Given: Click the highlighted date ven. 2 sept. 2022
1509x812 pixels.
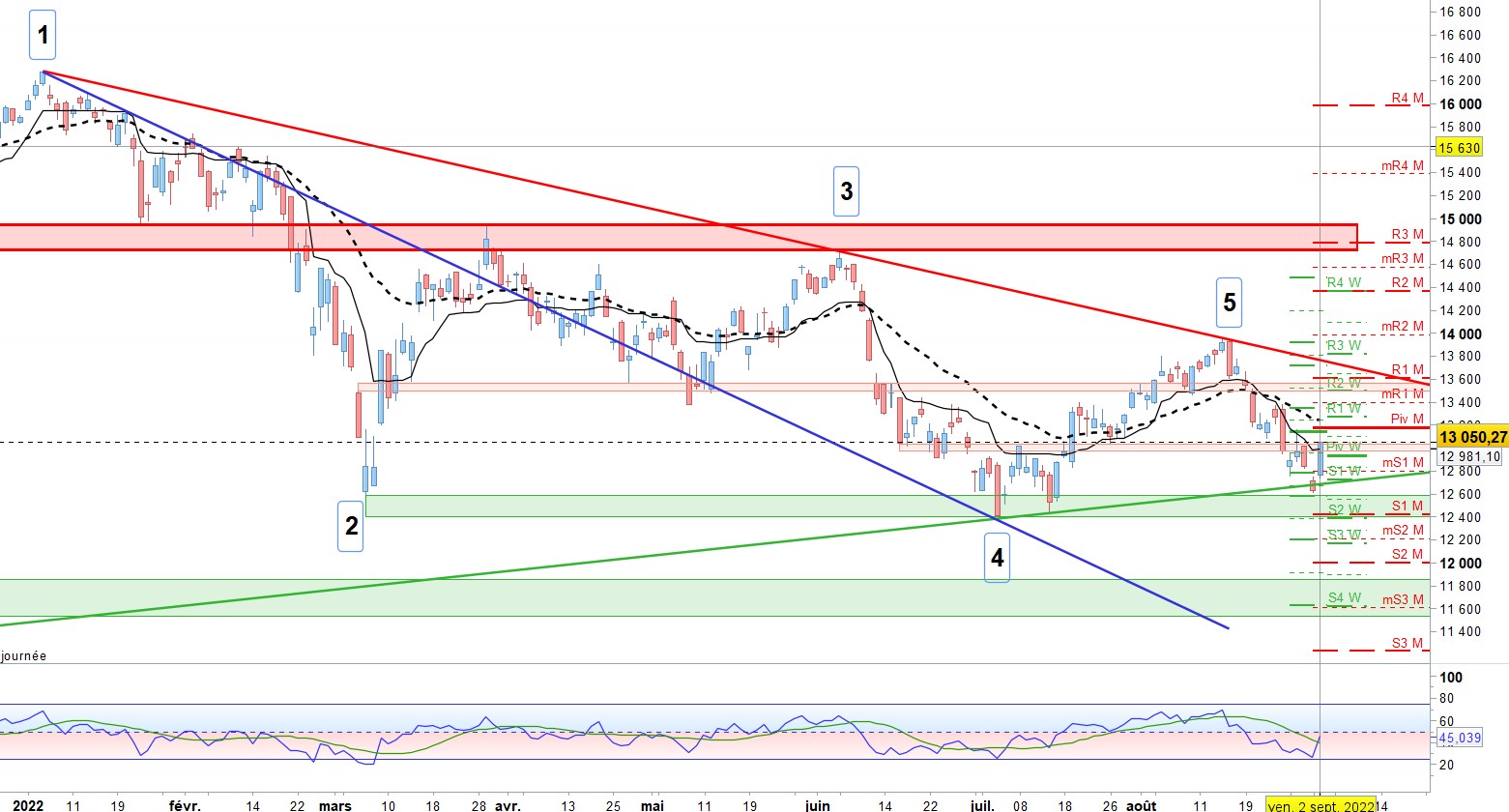Looking at the screenshot, I should [1320, 804].
